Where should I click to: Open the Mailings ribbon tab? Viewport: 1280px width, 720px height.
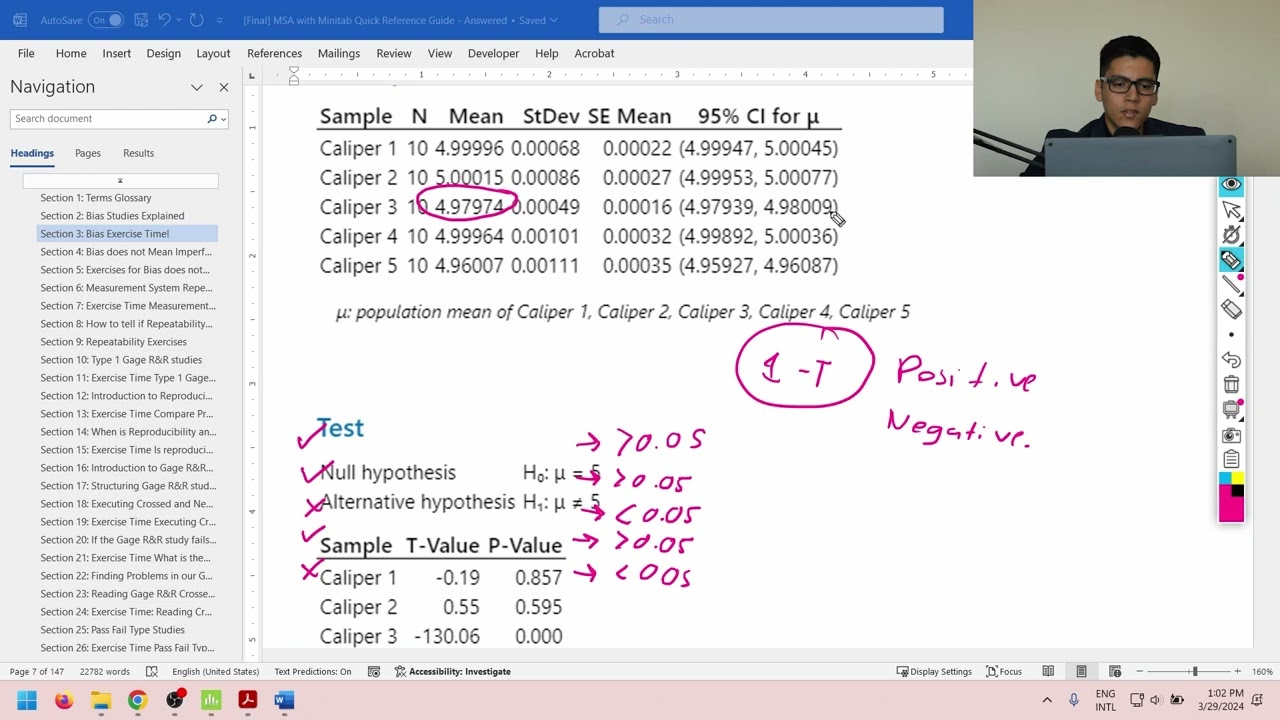point(339,53)
